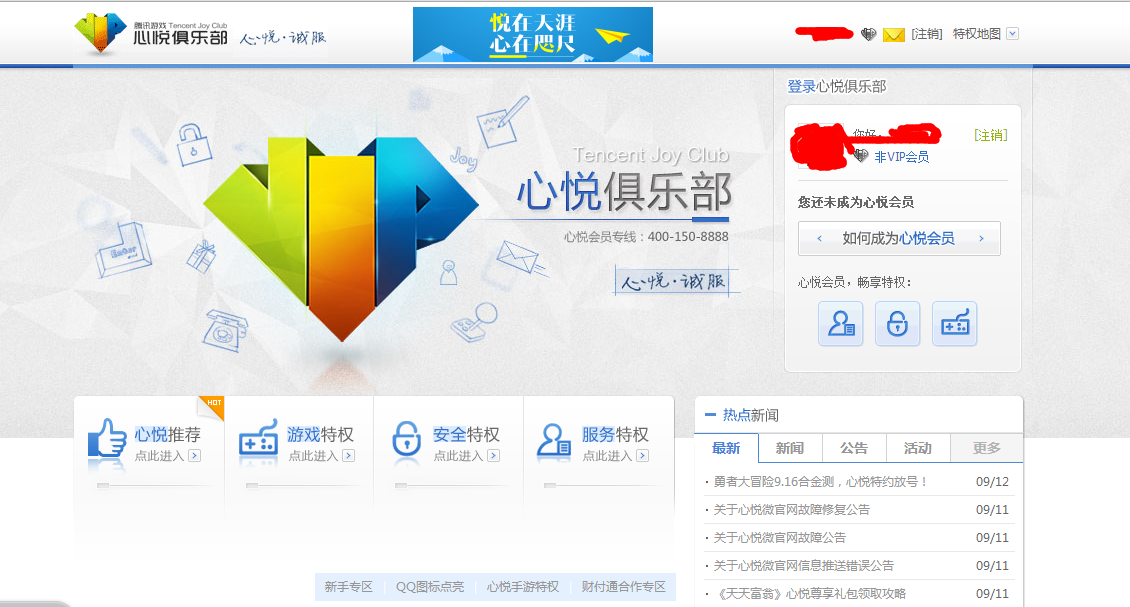1130x607 pixels.
Task: Click the heart badge icon in header
Action: tap(868, 34)
